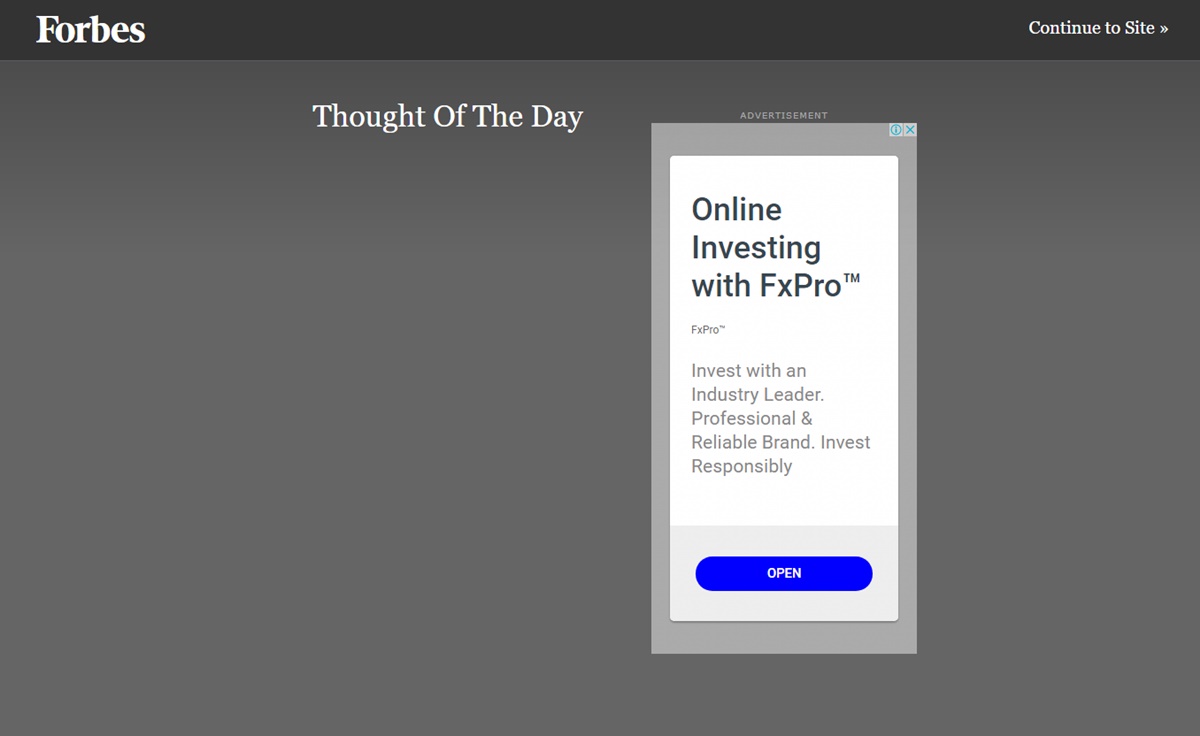
Task: Click the Forbes logo
Action: [91, 29]
